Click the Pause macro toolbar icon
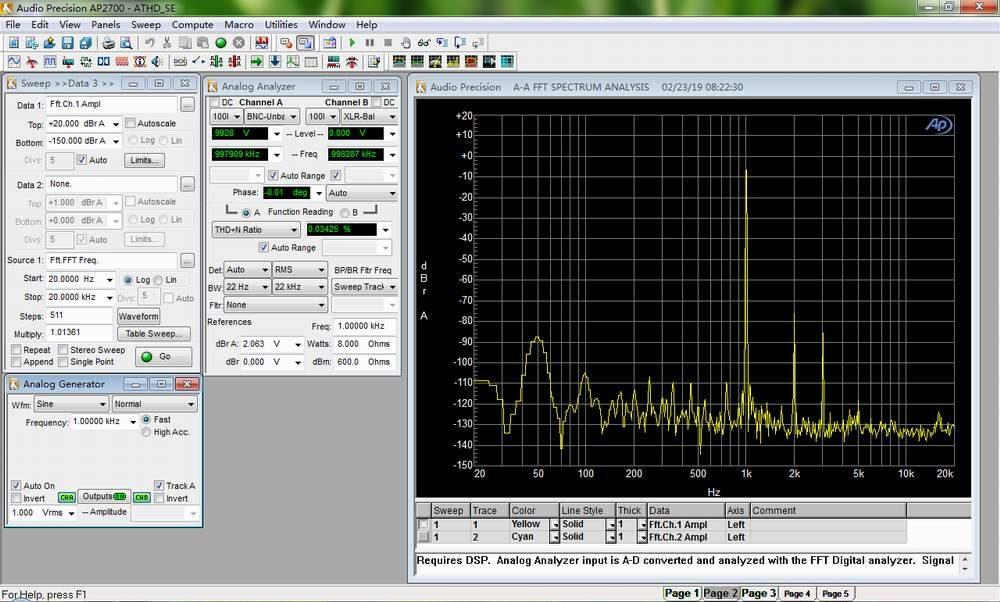The width and height of the screenshot is (1000, 602). click(369, 43)
